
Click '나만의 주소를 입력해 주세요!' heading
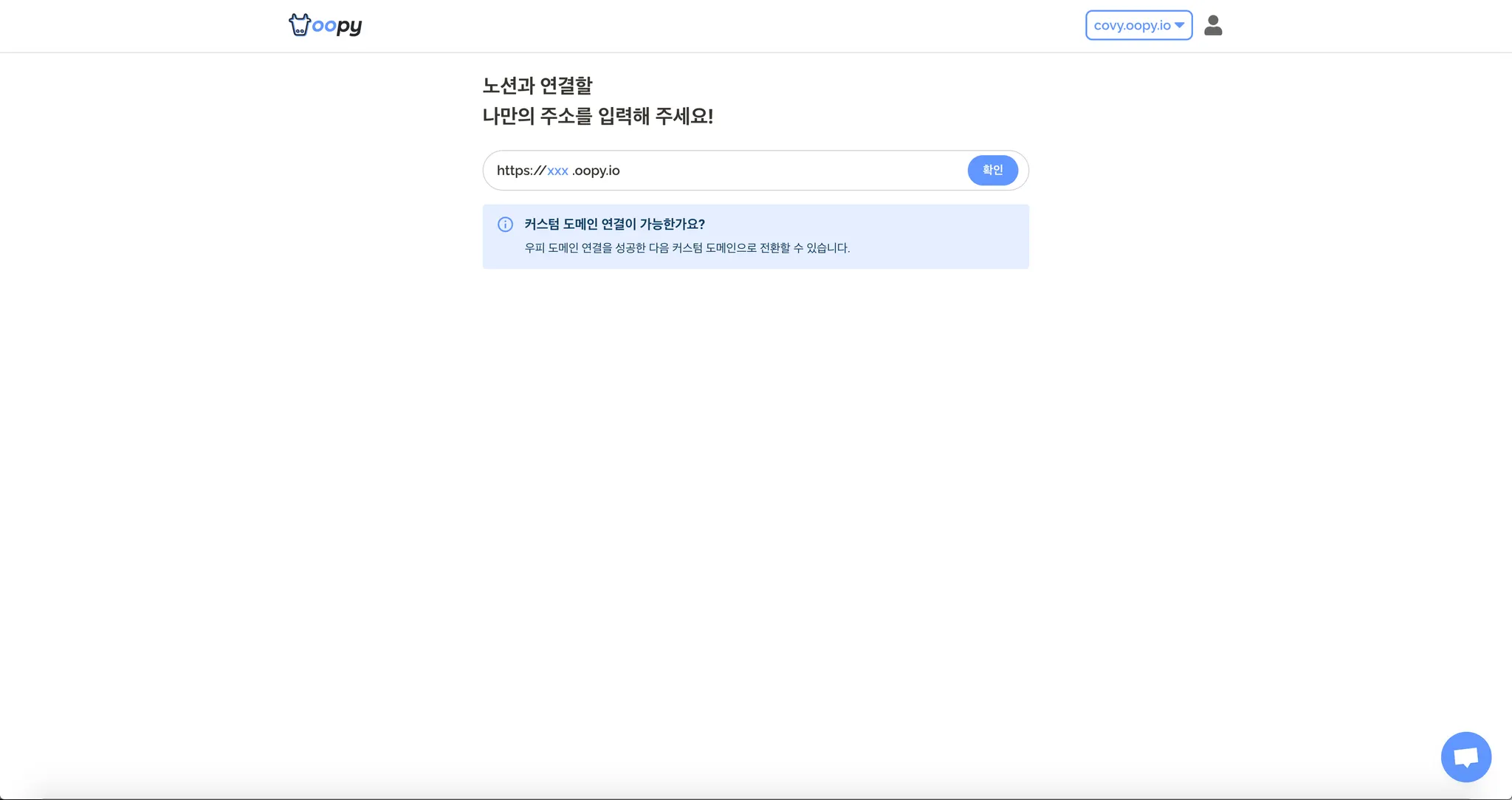597,116
